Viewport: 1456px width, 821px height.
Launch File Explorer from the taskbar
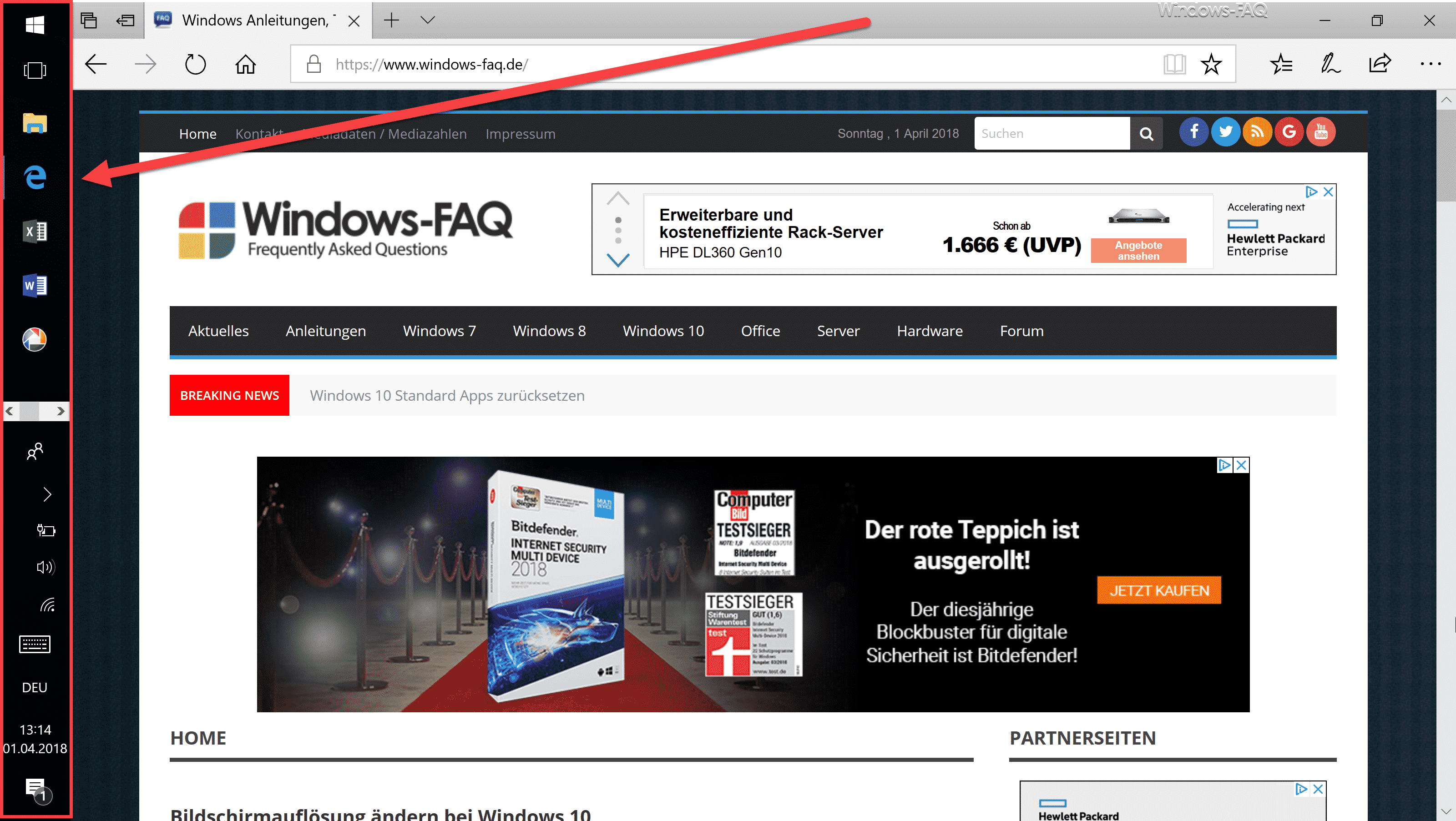pyautogui.click(x=35, y=123)
